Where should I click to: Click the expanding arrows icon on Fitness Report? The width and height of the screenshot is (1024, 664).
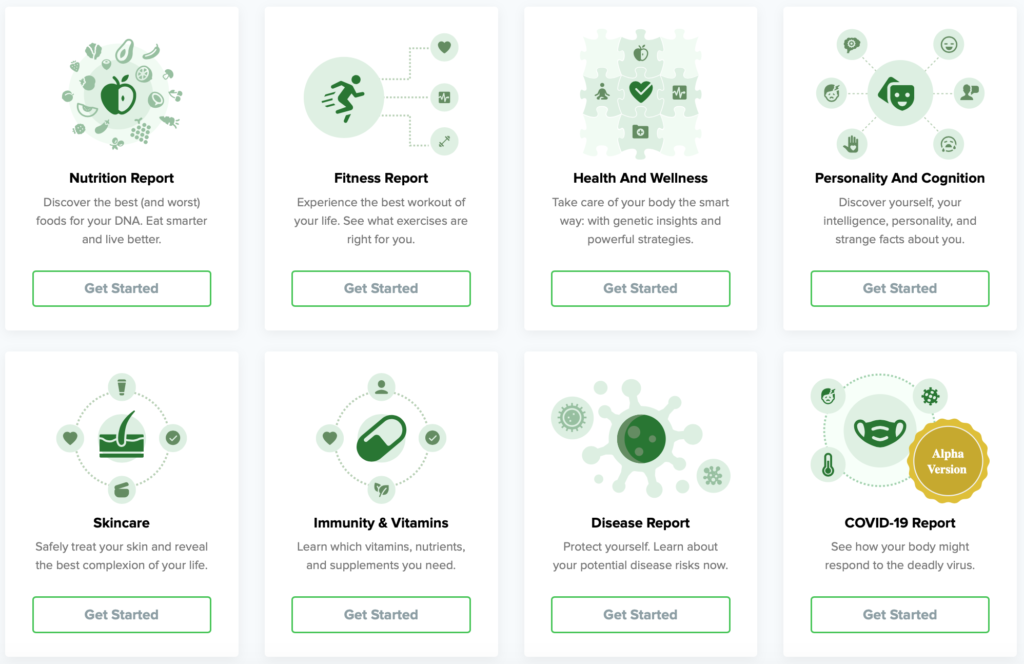[x=446, y=142]
